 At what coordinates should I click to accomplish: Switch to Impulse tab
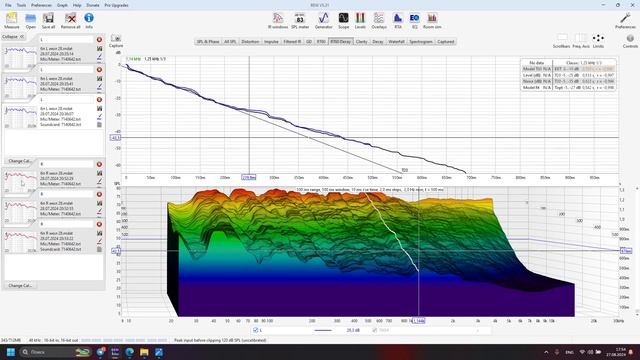271,42
